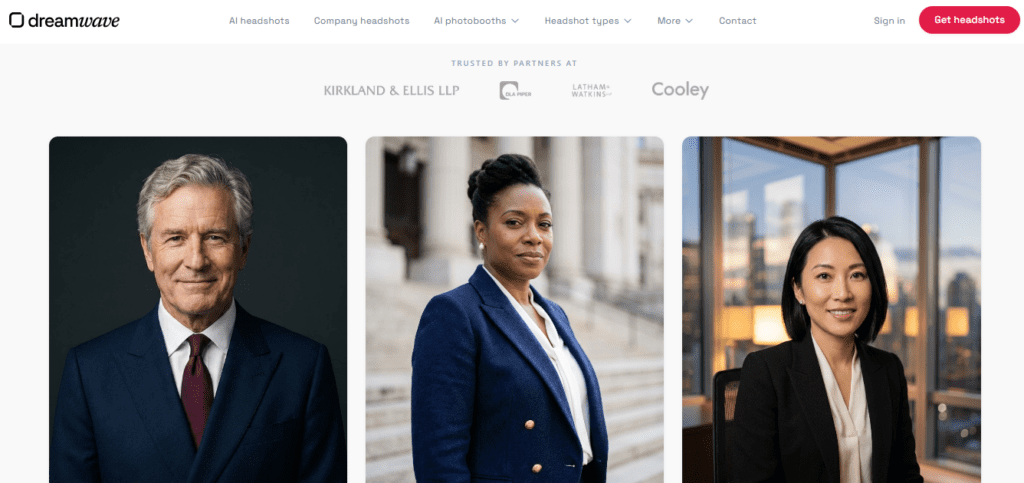The image size is (1024, 483).
Task: Expand the Headshot types dropdown
Action: pos(588,21)
